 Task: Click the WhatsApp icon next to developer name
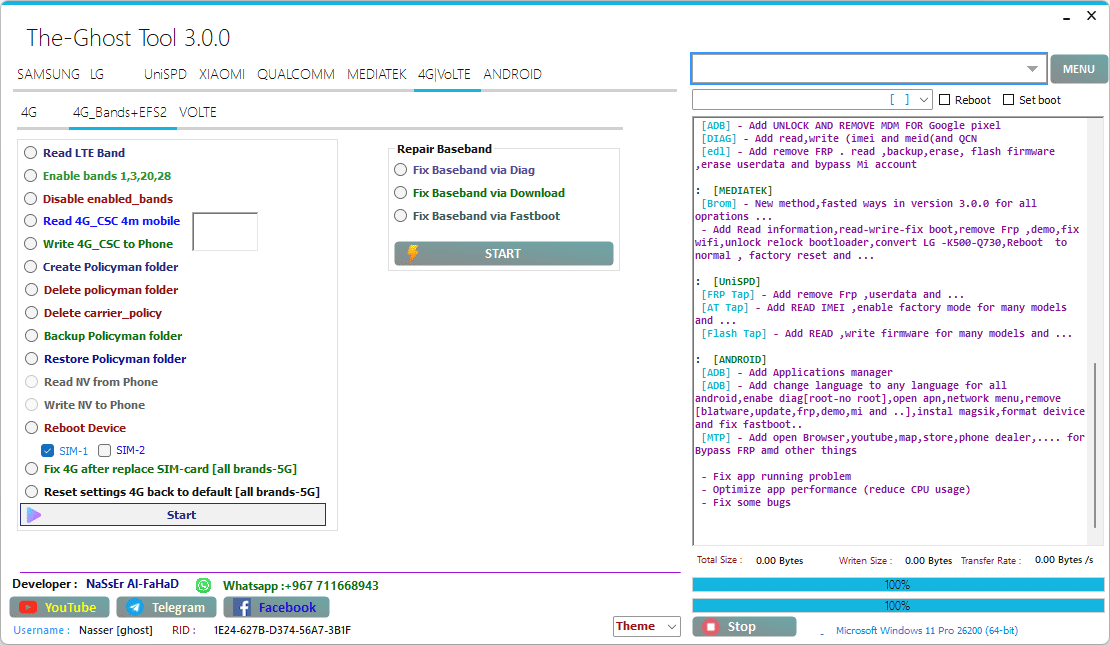point(203,586)
